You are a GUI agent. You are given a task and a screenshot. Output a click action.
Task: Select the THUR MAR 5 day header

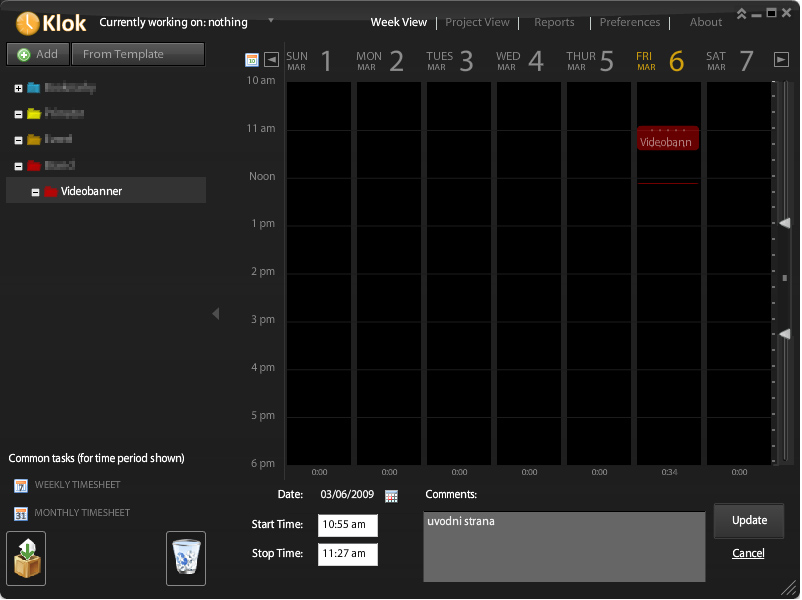[x=590, y=61]
